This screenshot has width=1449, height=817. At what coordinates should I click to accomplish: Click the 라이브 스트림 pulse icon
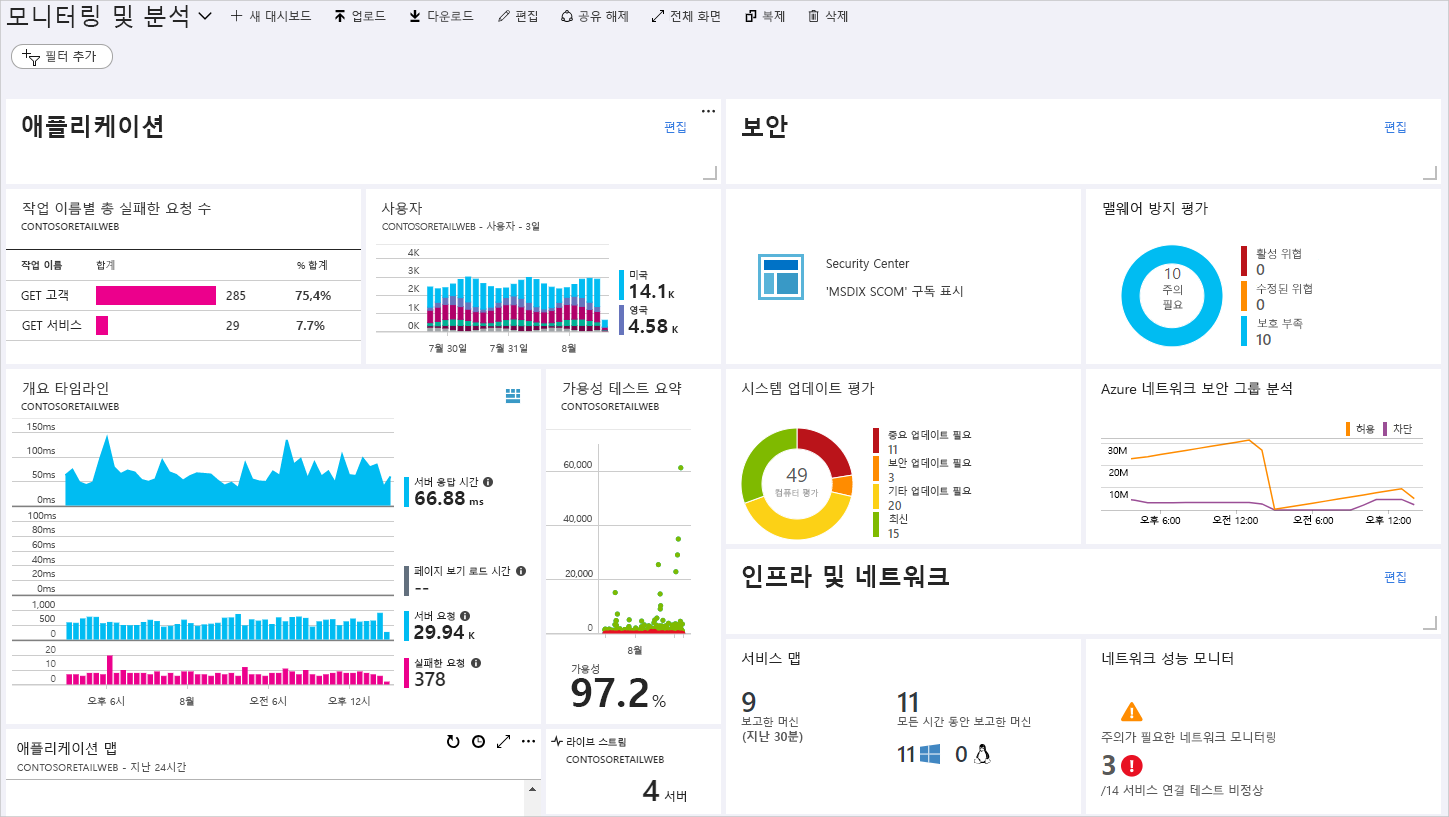pos(557,742)
